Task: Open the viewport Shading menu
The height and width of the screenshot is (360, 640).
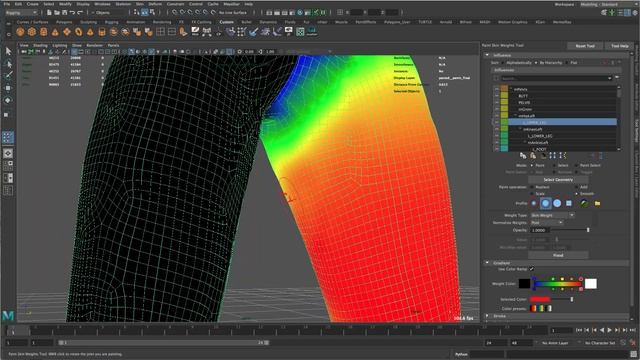Action: click(40, 45)
